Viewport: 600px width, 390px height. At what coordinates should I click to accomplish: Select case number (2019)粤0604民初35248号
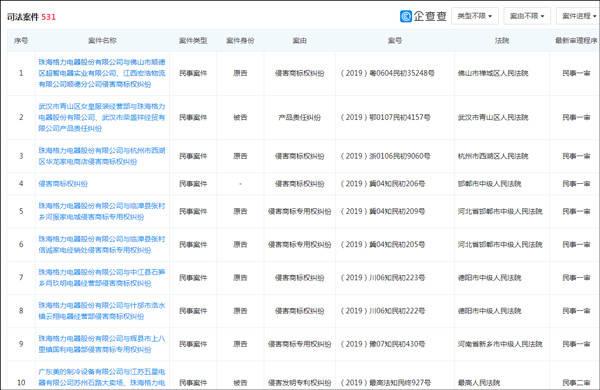coord(387,73)
